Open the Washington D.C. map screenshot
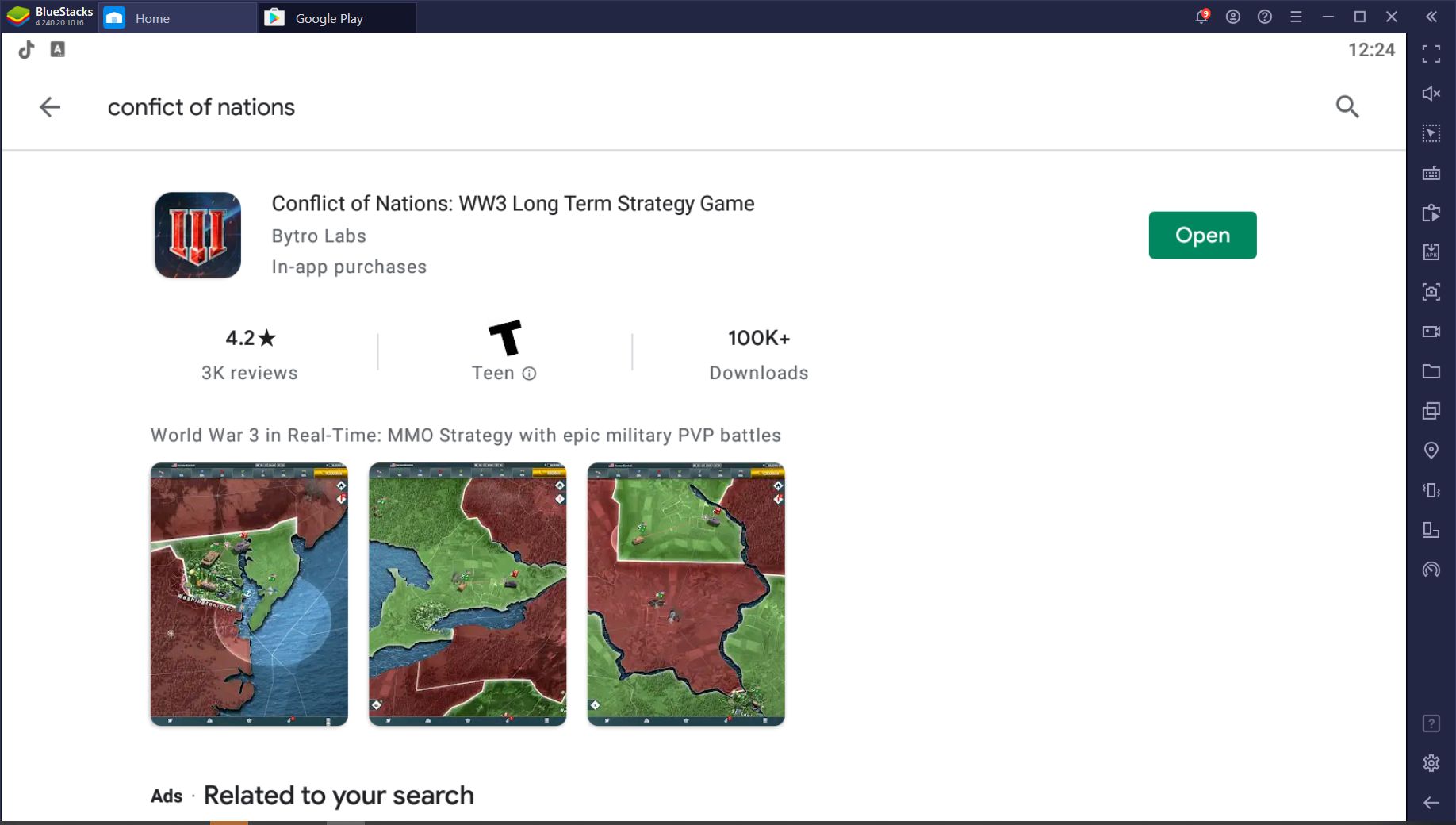Viewport: 1456px width, 825px height. (x=249, y=594)
